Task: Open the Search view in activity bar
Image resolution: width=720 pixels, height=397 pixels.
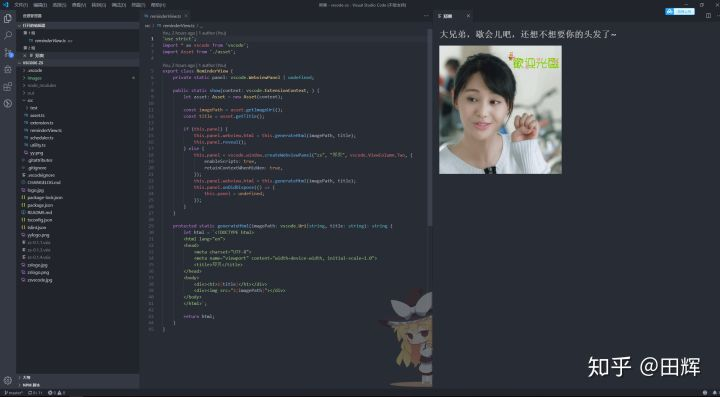Action: (x=8, y=35)
